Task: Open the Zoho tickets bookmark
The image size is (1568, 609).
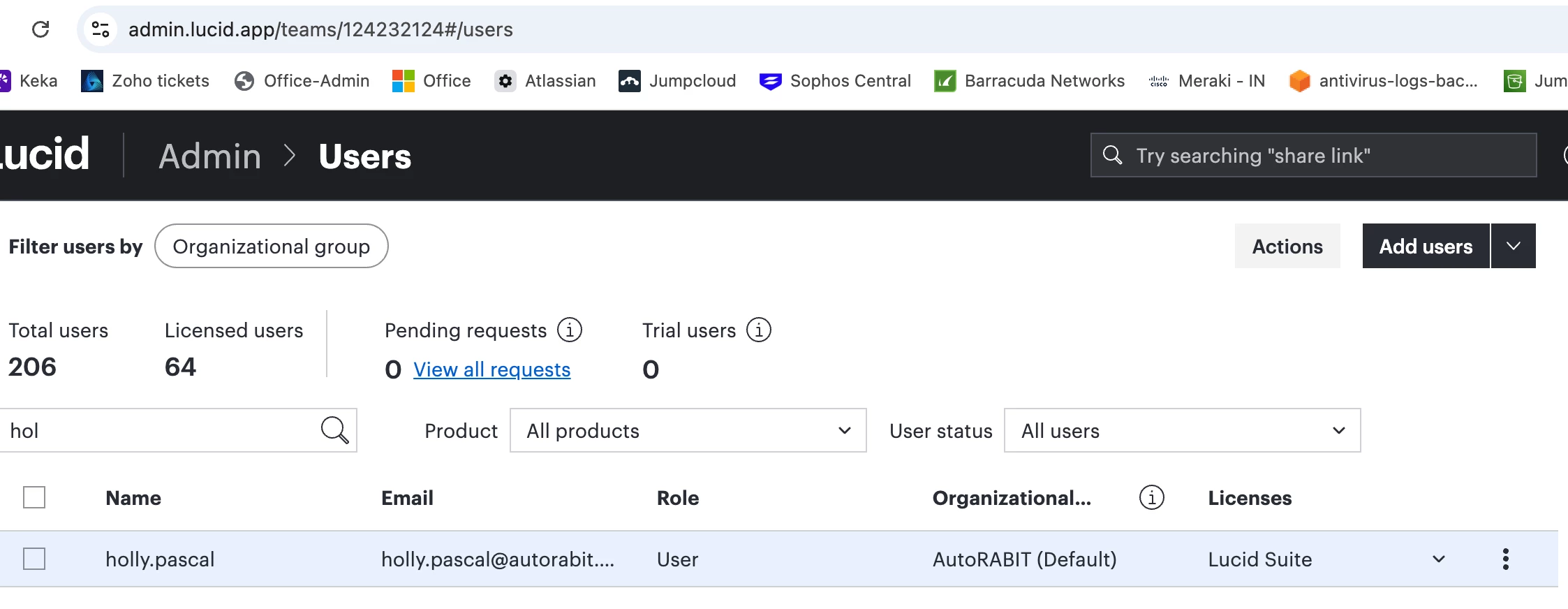Action: click(145, 81)
